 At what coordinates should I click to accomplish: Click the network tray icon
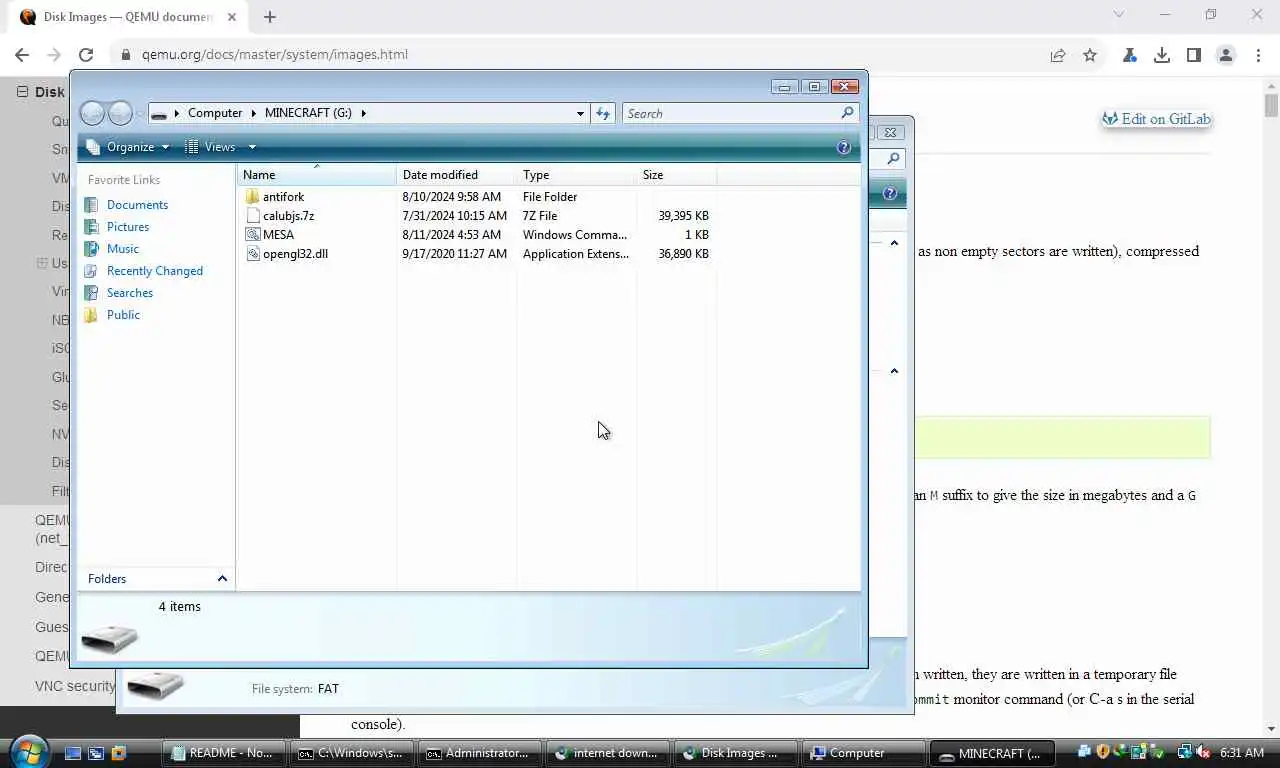(x=1185, y=753)
